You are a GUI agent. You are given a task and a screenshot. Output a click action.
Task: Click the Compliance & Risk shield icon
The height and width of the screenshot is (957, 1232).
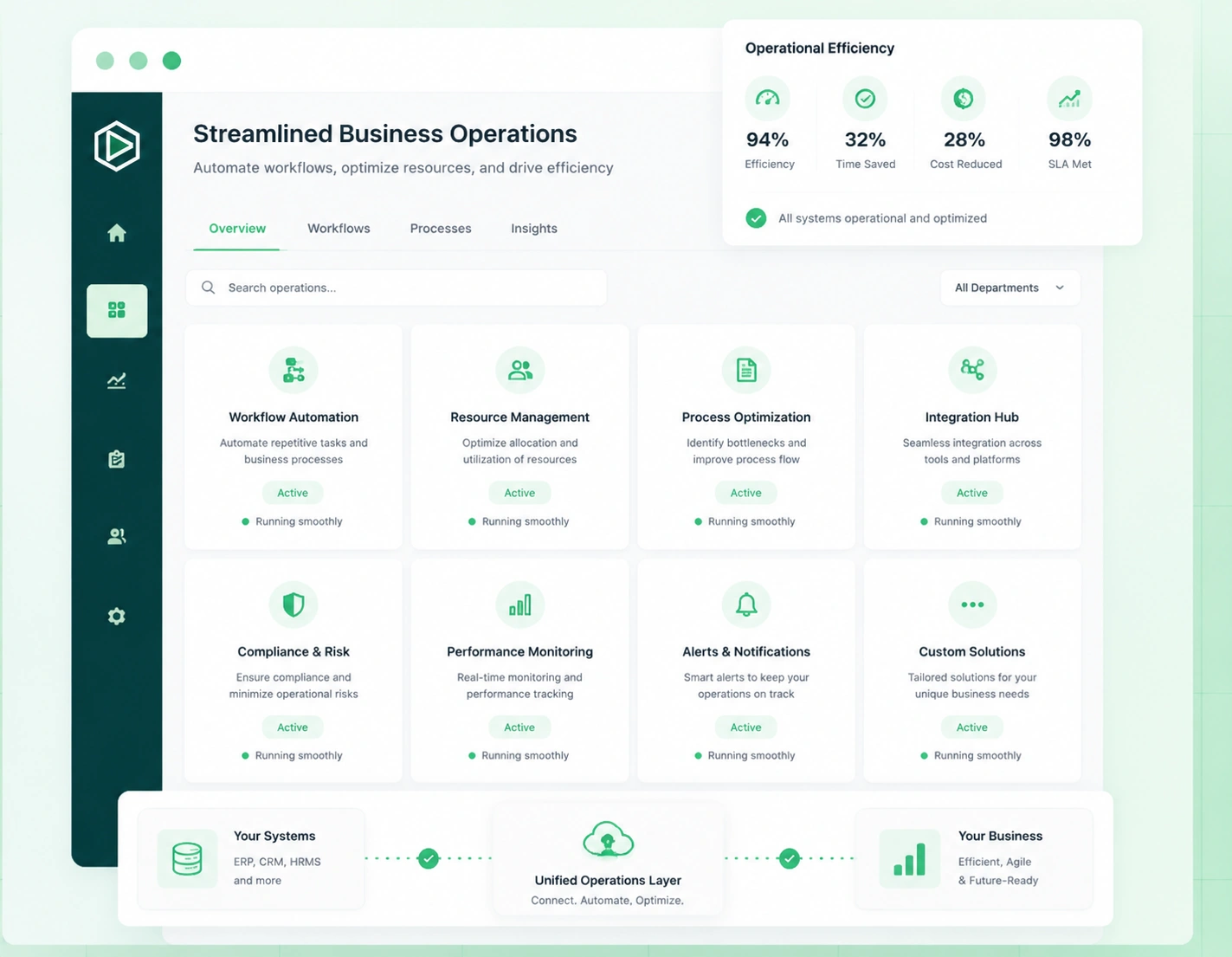pyautogui.click(x=293, y=605)
